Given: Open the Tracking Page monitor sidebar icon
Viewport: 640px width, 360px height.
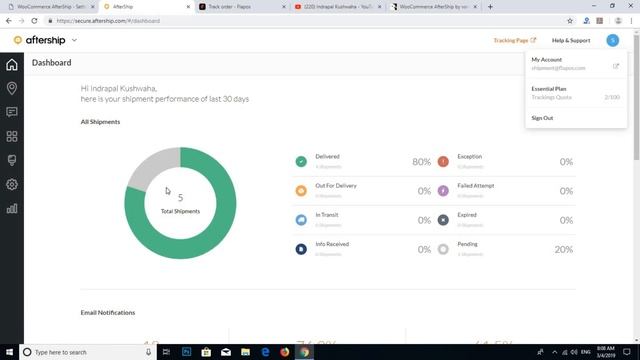Looking at the screenshot, I should coord(12,160).
